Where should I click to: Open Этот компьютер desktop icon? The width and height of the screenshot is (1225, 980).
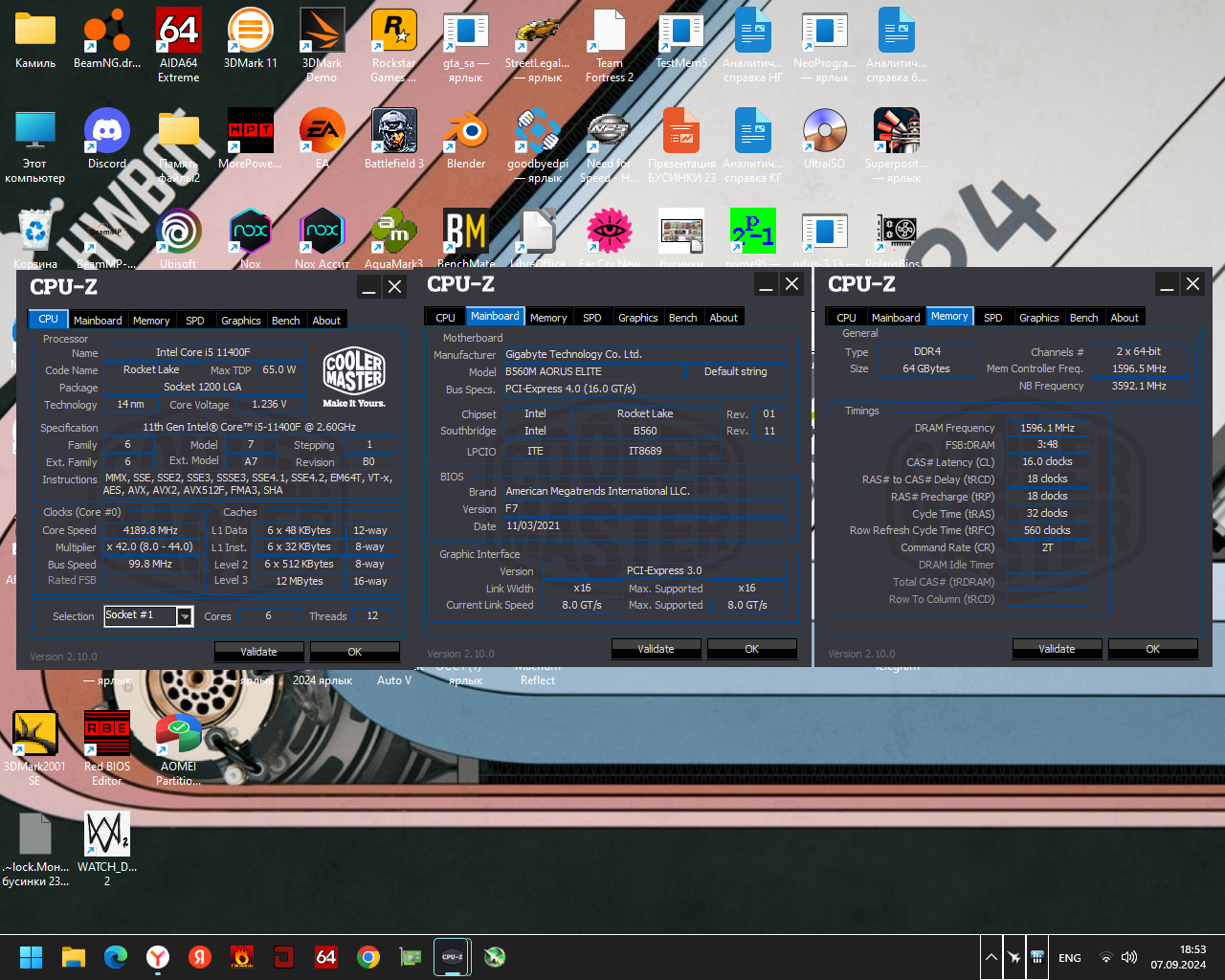pyautogui.click(x=35, y=145)
